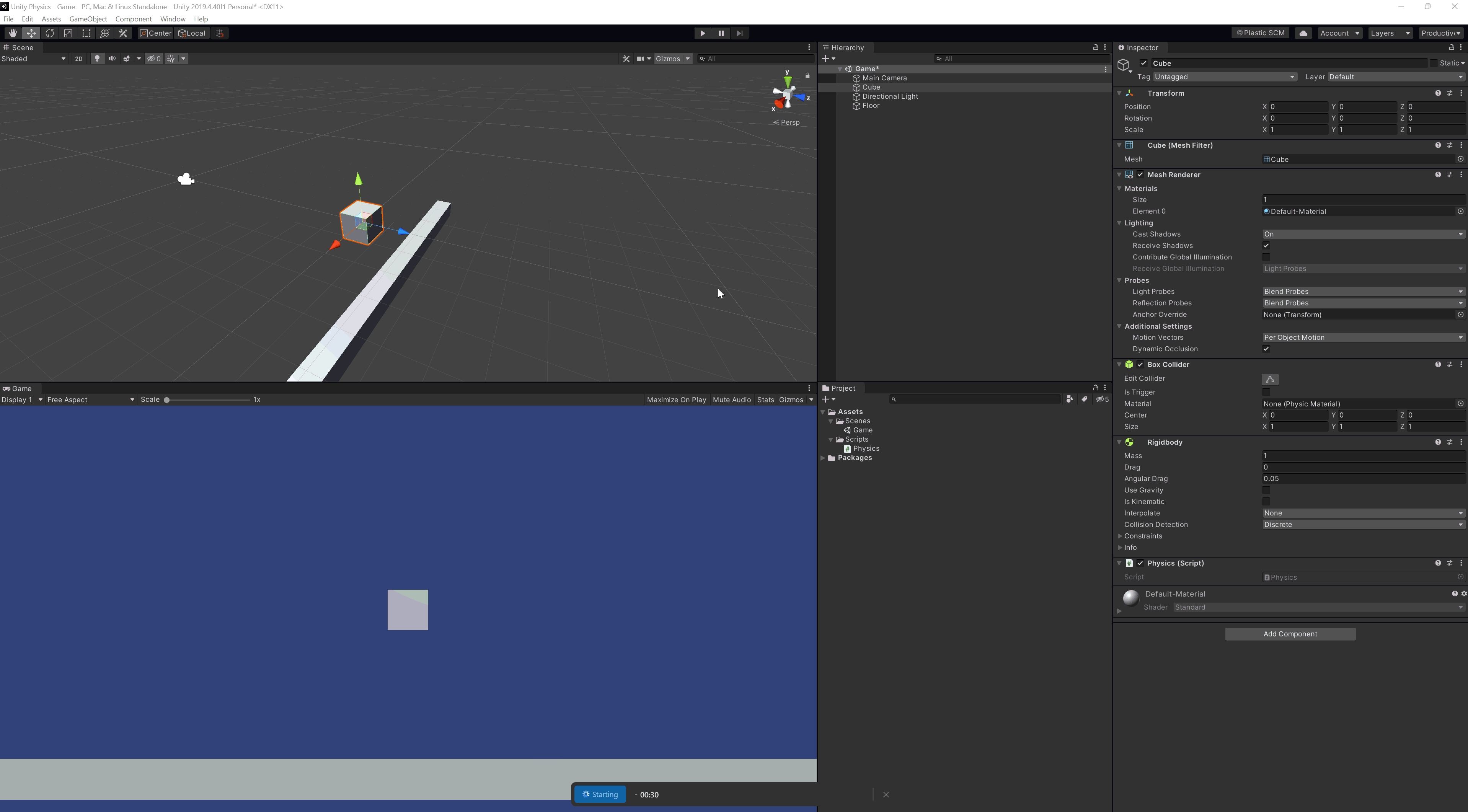This screenshot has width=1468, height=812.
Task: Expand Constraints section
Action: point(1120,536)
